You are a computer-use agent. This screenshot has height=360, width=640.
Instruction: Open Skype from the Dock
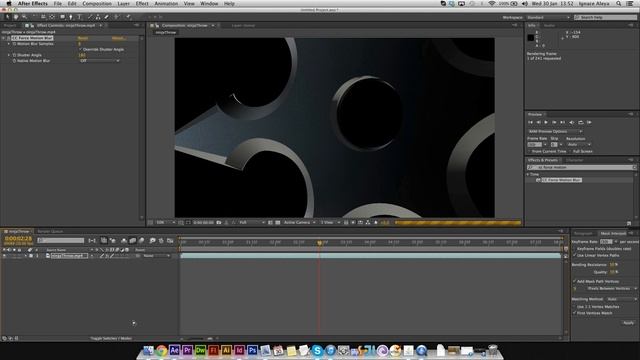coord(317,350)
